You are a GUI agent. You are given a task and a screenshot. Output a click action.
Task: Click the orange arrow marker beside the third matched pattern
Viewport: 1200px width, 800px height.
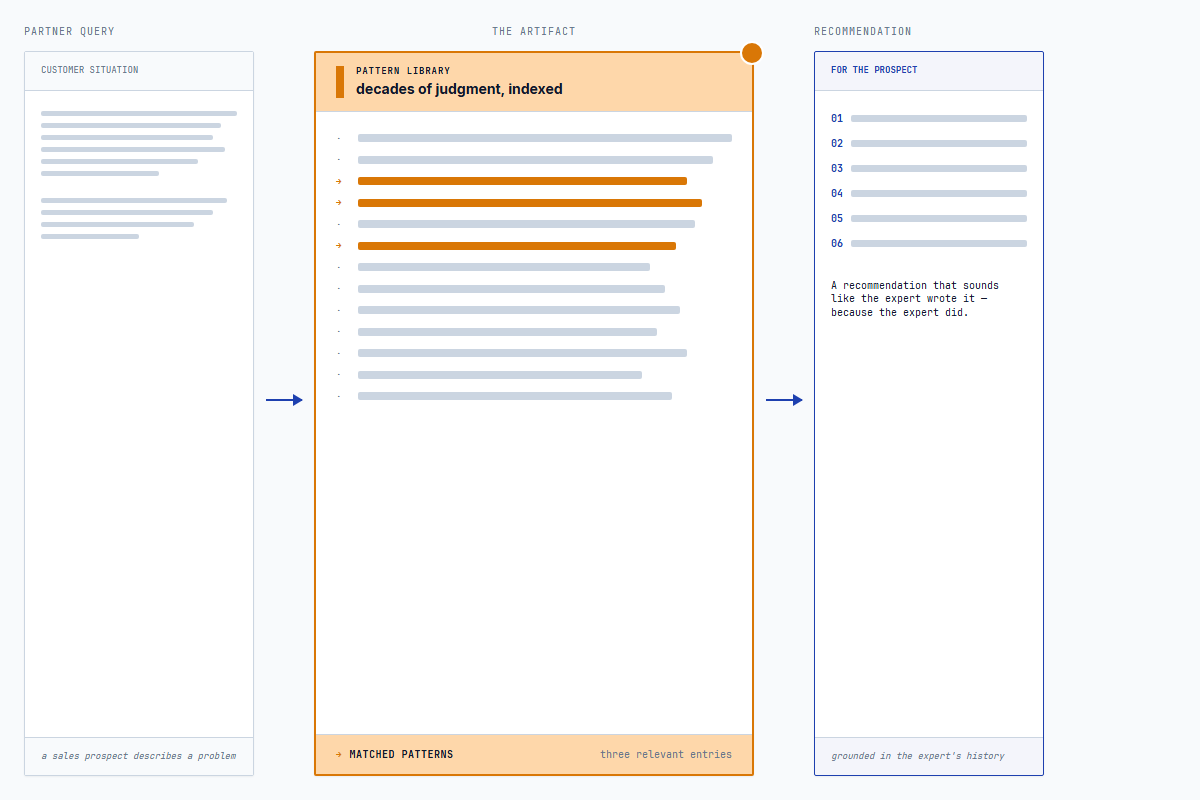pos(340,245)
